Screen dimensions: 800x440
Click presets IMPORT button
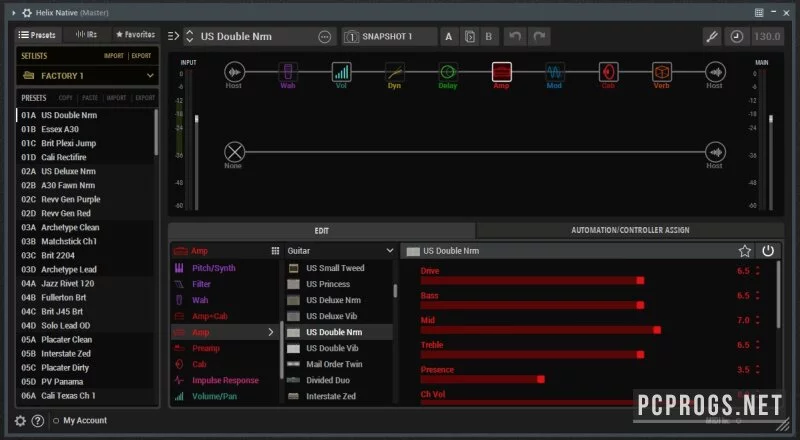pos(116,97)
